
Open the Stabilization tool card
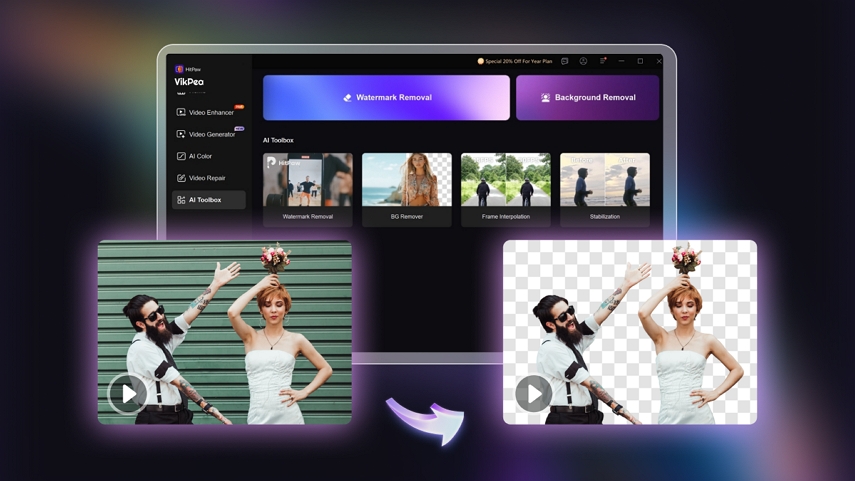605,189
